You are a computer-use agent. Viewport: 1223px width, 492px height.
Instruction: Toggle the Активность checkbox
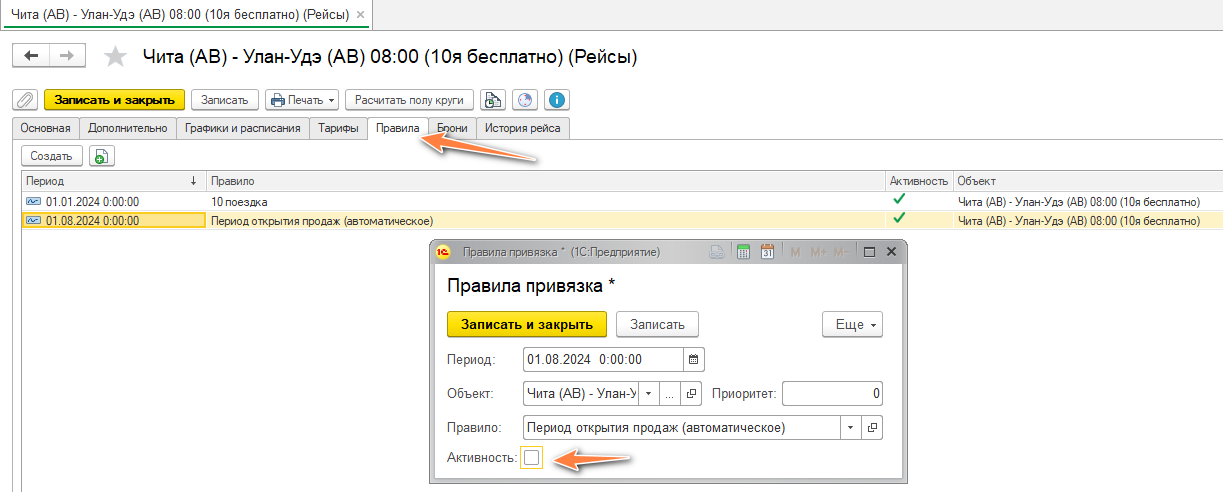click(x=532, y=458)
